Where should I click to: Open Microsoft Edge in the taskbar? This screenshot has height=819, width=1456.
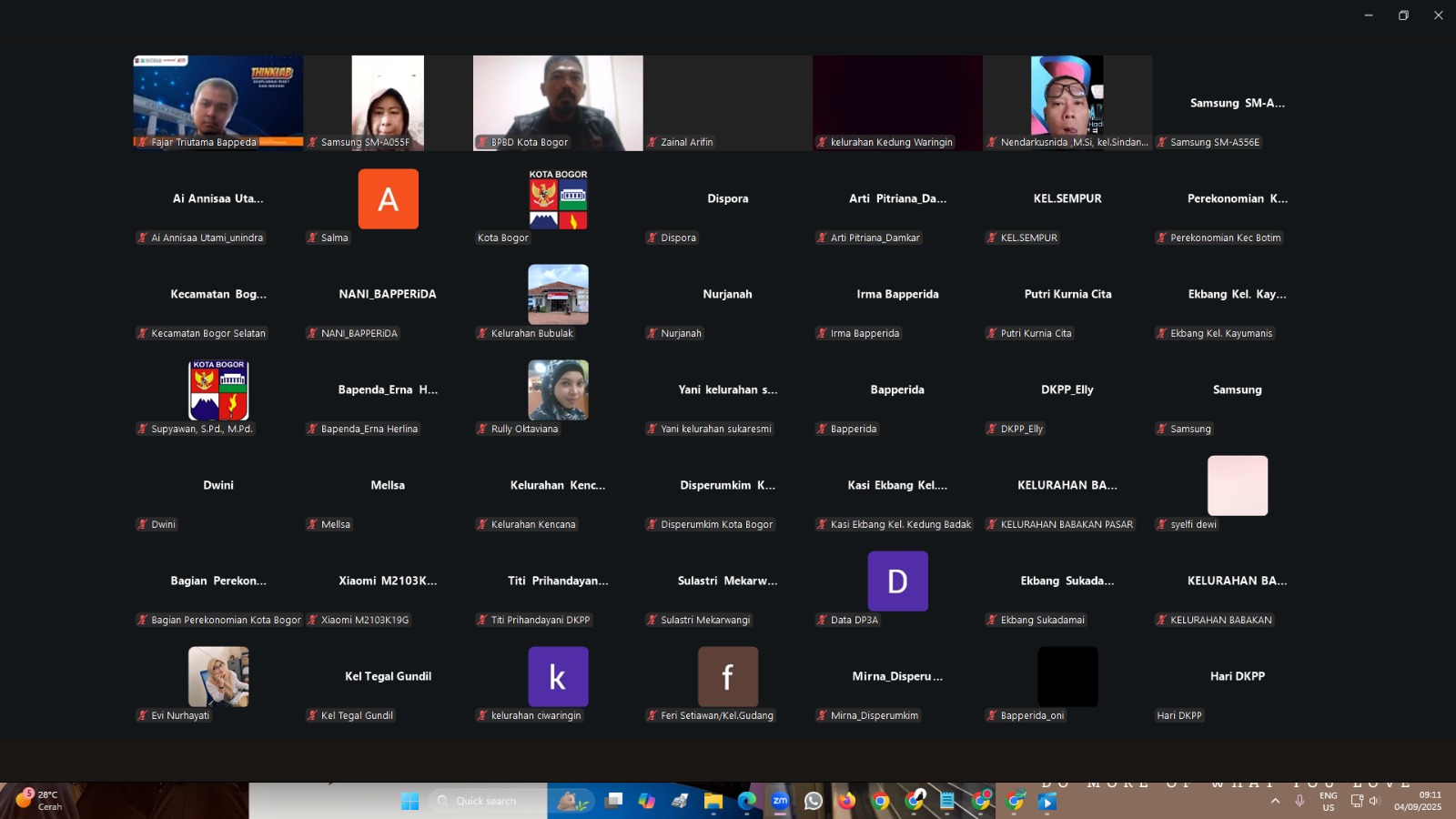point(747,801)
